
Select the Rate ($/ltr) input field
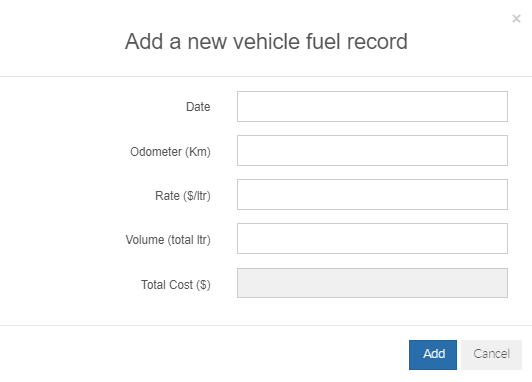coord(372,194)
